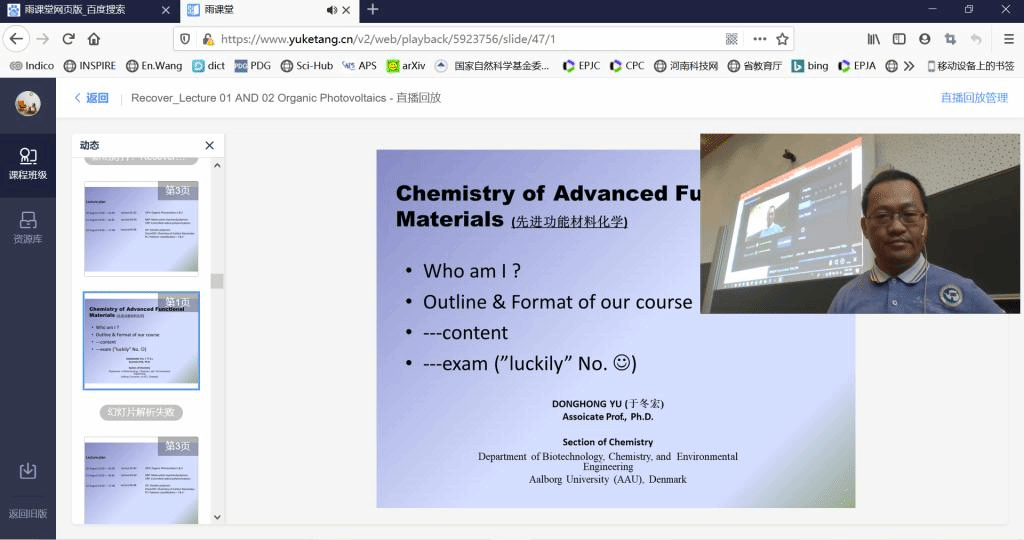The height and width of the screenshot is (540, 1024).
Task: Switch back with 返回旧版
Action: [28, 514]
